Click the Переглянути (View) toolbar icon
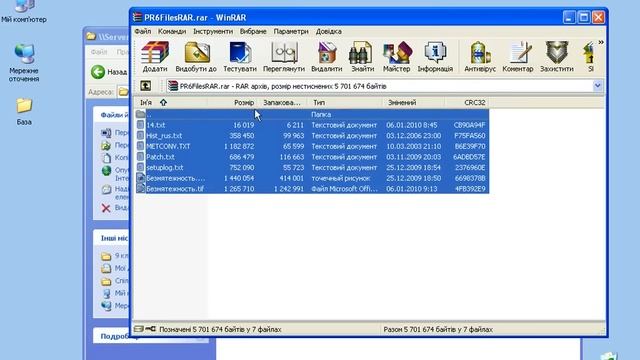The width and height of the screenshot is (640, 360). tap(284, 57)
